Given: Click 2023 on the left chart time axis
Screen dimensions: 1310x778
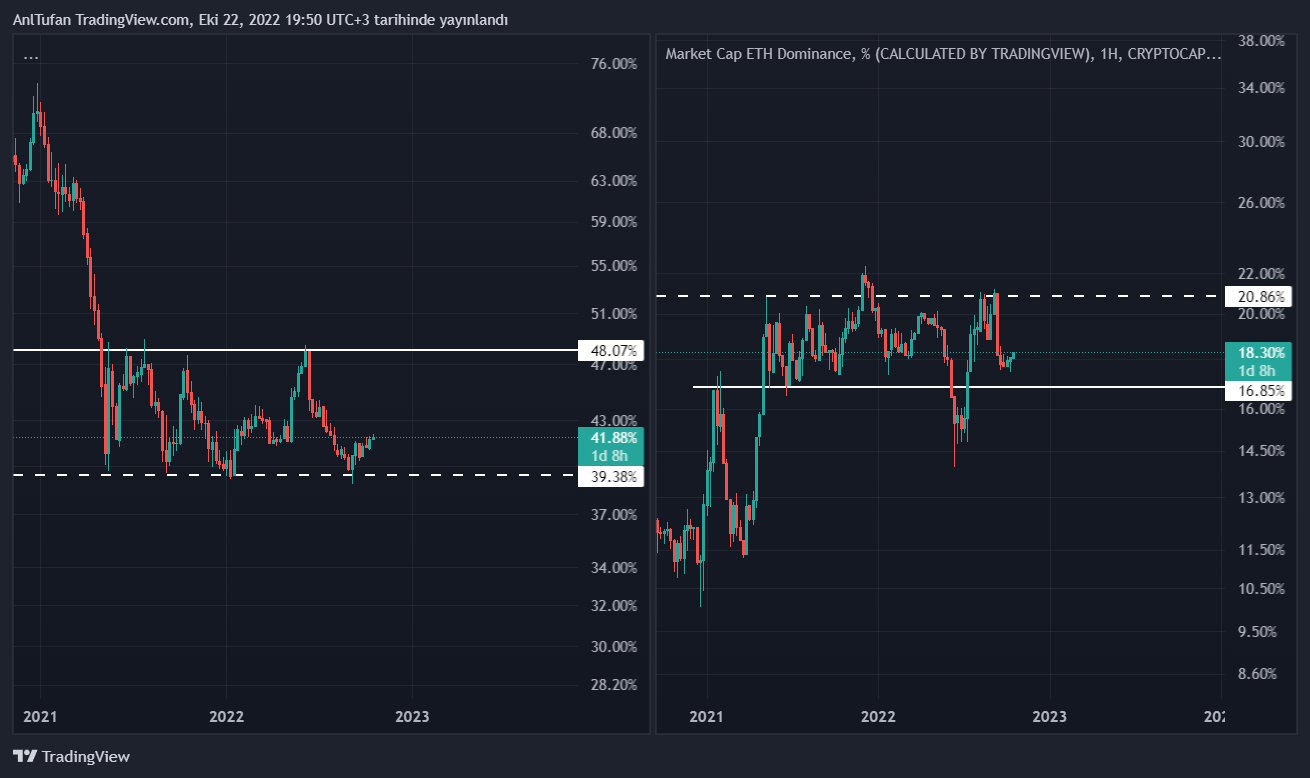Looking at the screenshot, I should pos(412,717).
